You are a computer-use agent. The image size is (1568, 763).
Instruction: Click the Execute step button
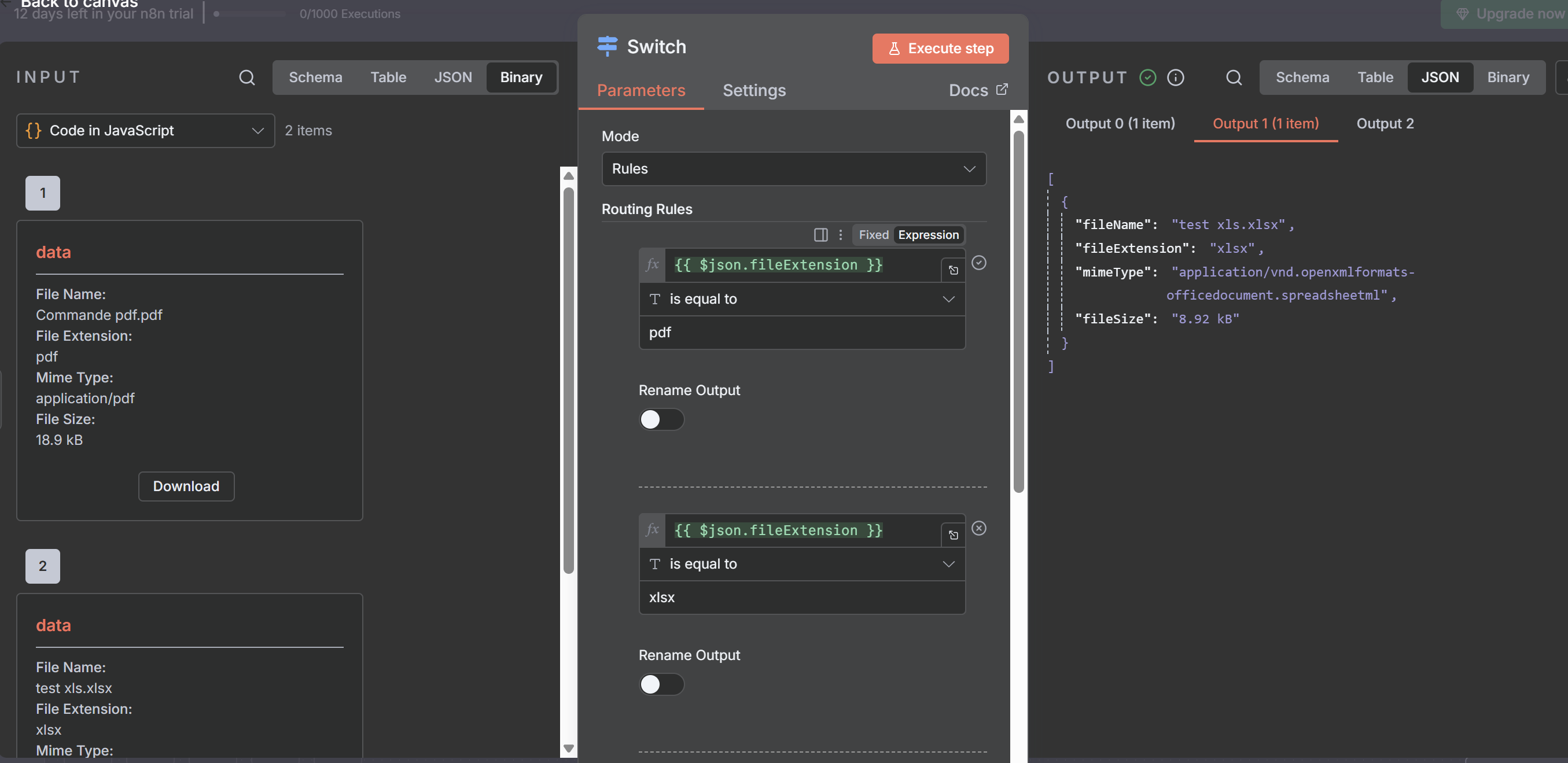(940, 48)
